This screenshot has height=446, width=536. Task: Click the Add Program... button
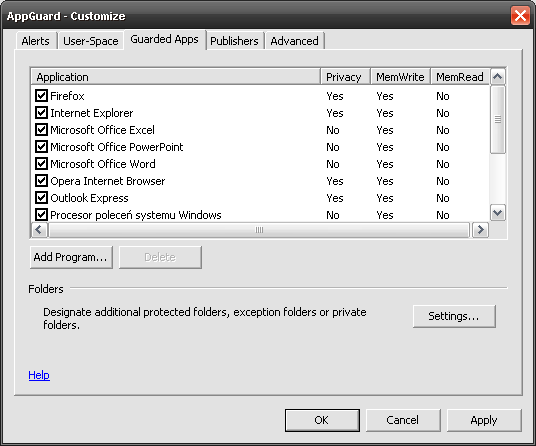click(x=71, y=257)
